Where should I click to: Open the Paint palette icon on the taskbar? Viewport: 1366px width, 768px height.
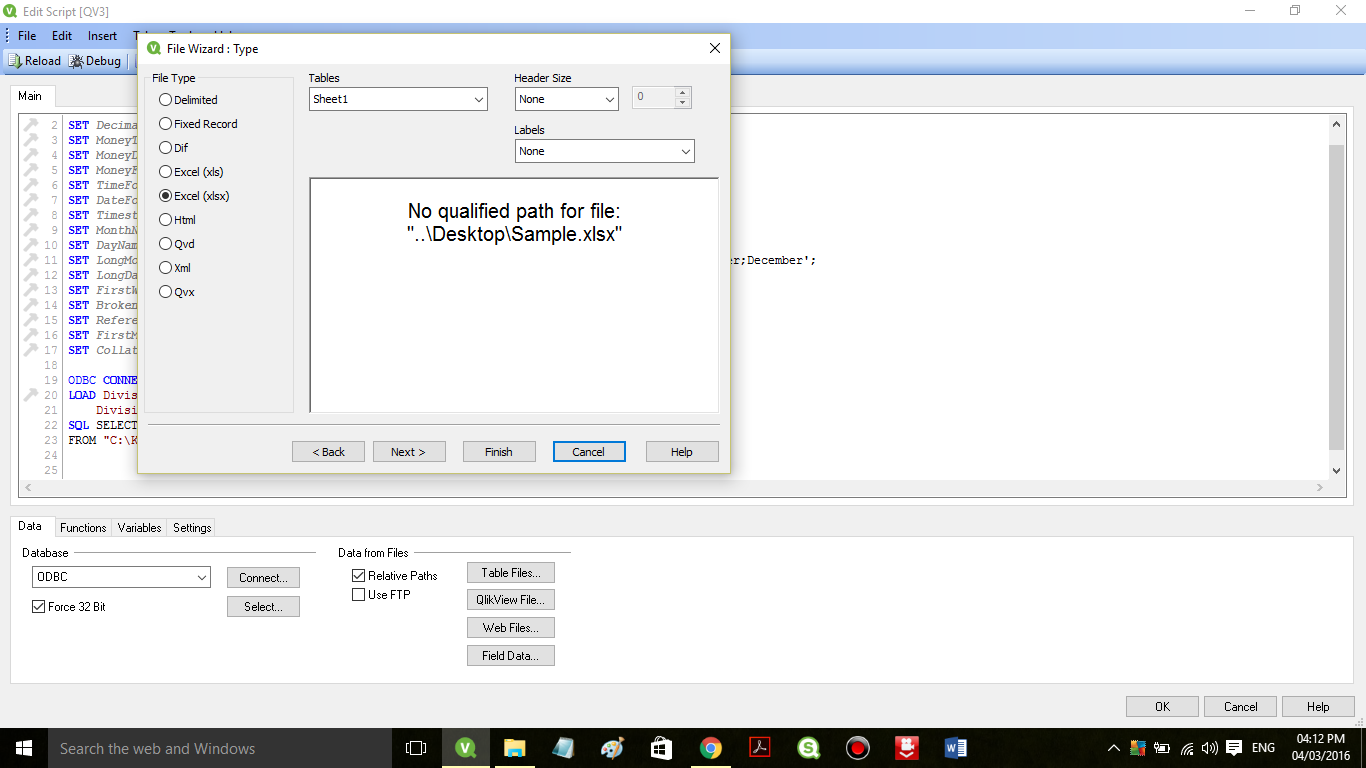(x=612, y=748)
